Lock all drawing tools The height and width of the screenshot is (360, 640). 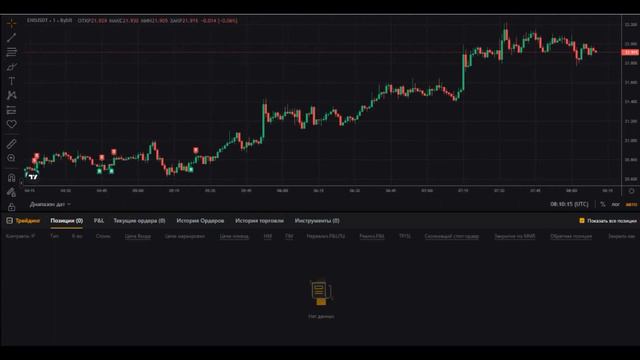coord(11,207)
